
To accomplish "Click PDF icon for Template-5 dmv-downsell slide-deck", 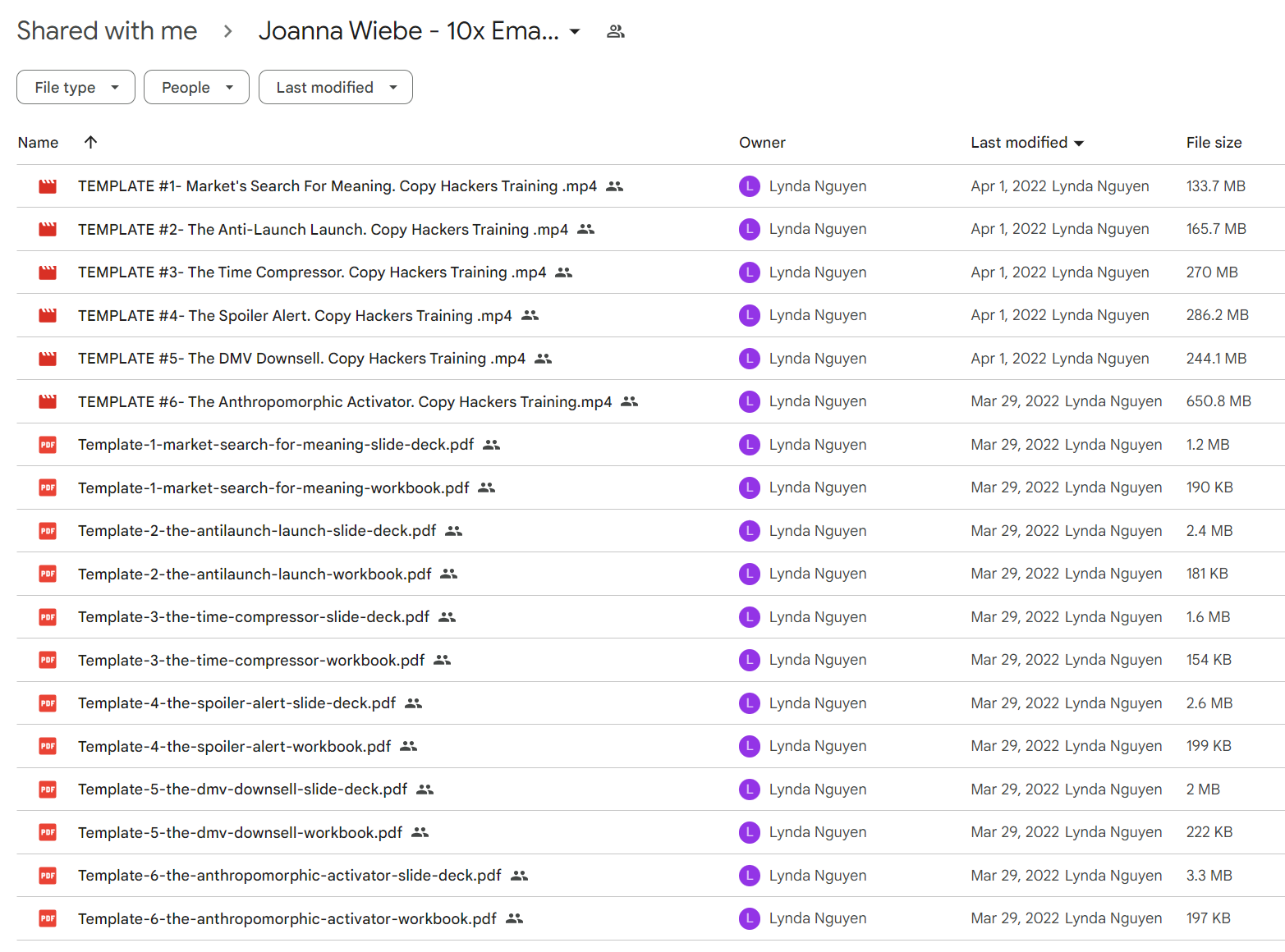I will (48, 790).
